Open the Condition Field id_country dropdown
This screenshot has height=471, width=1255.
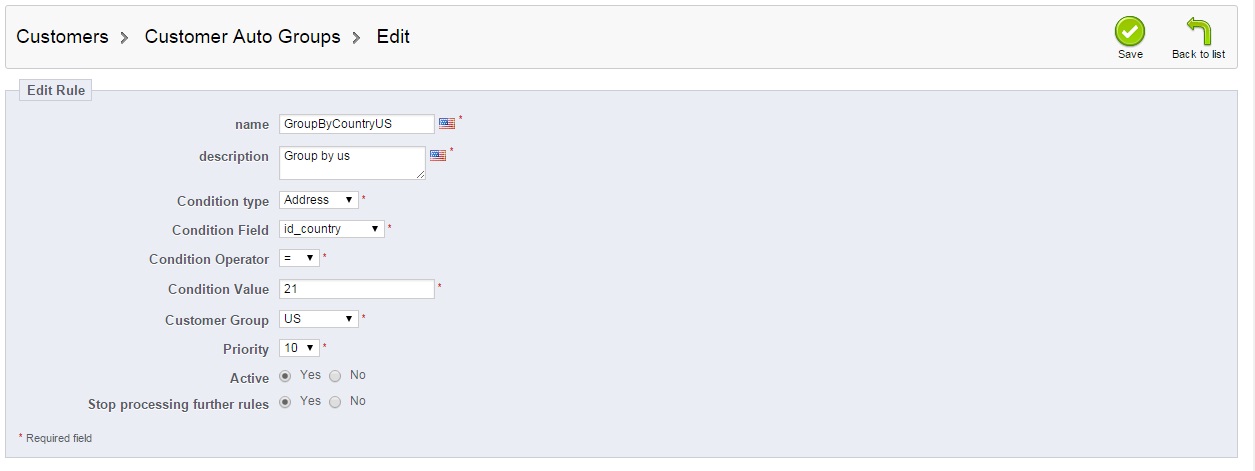(331, 229)
